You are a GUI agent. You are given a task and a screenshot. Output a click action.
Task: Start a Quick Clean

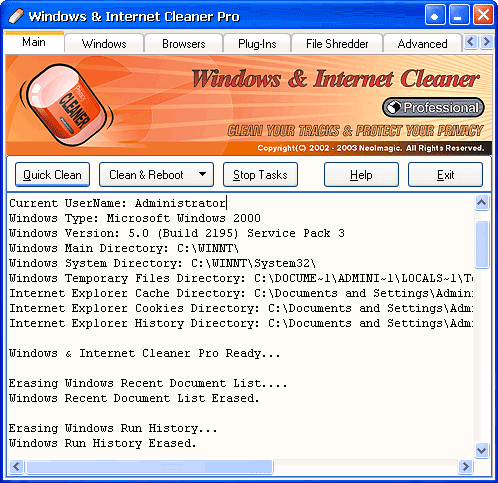pos(52,175)
